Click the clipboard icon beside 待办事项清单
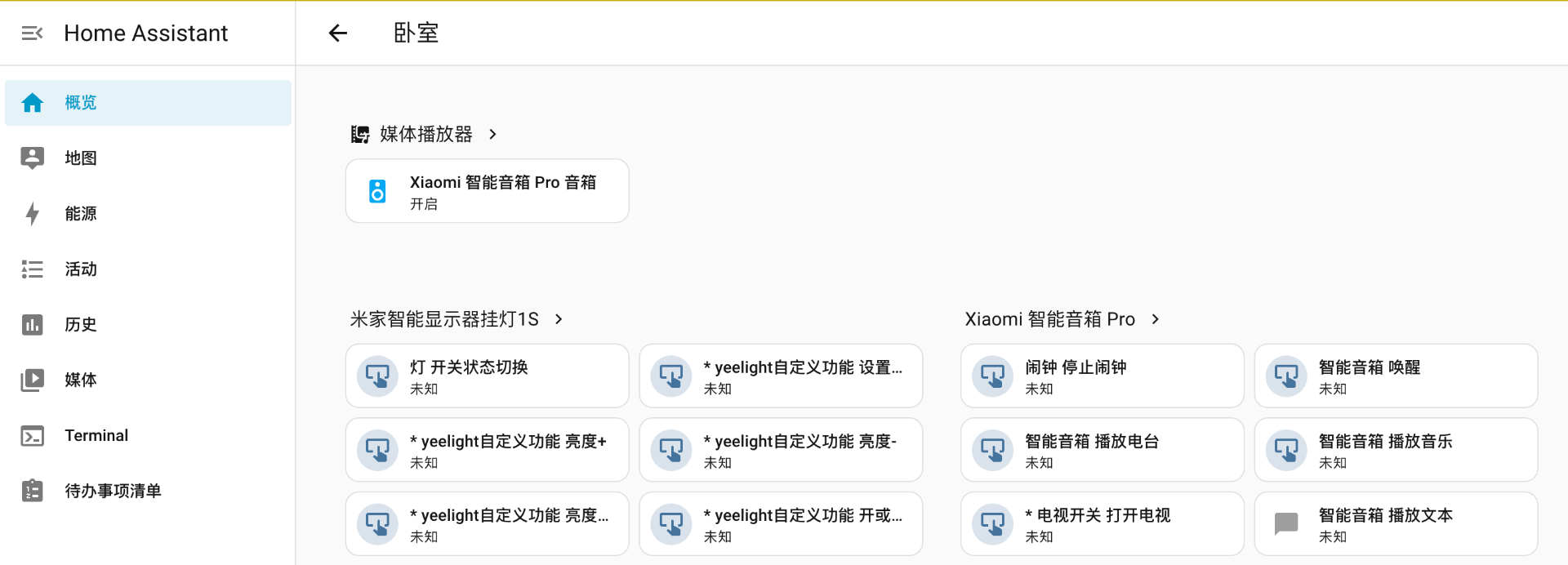The image size is (1568, 565). pos(32,491)
